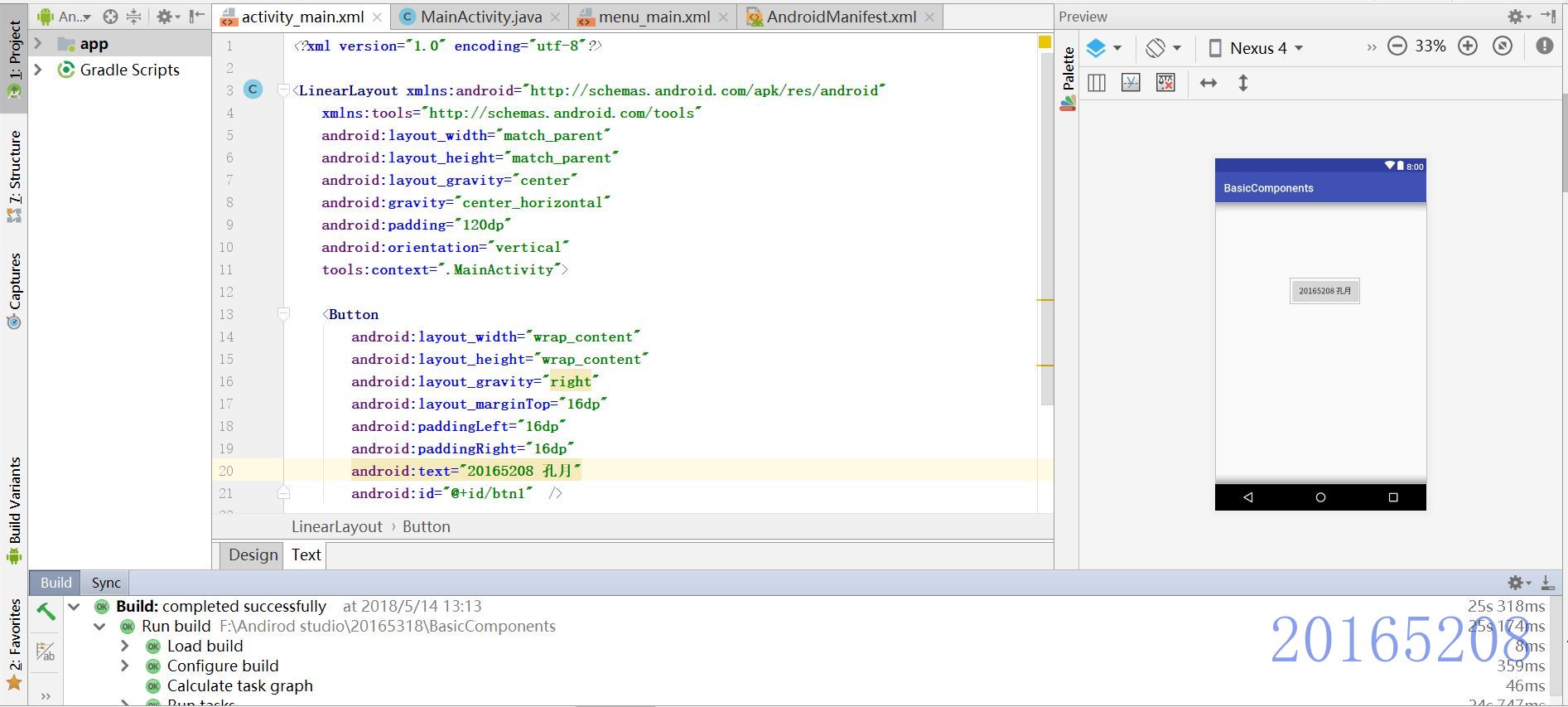Image resolution: width=1568 pixels, height=707 pixels.
Task: Click the scroll from source target icon
Action: pos(110,17)
